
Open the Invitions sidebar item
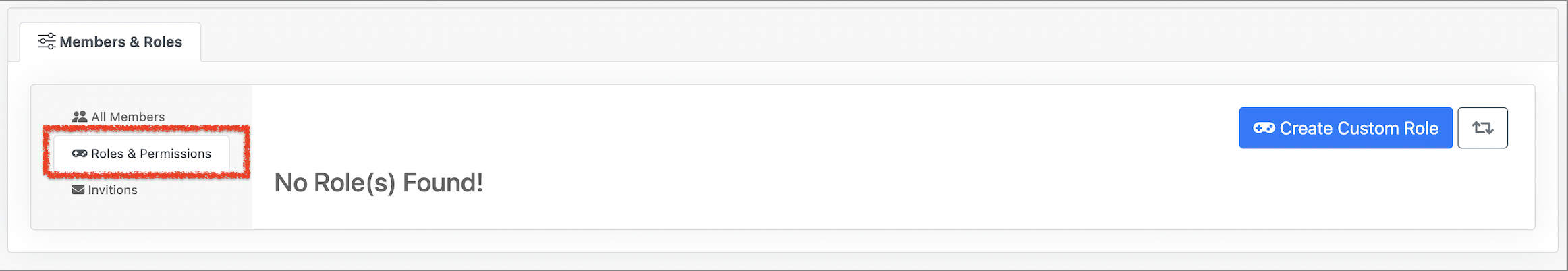105,190
